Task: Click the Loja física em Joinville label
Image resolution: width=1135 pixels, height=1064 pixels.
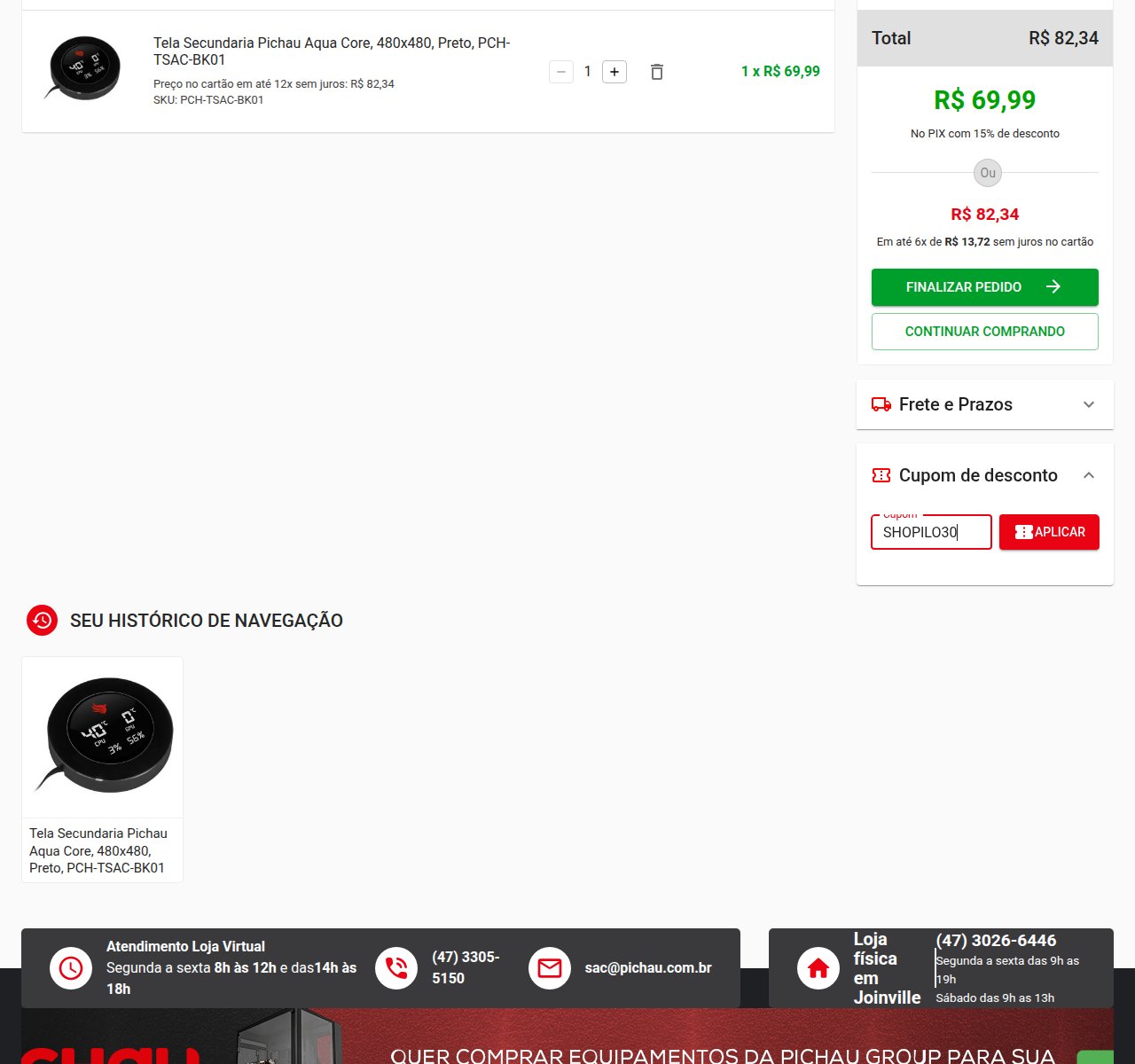Action: coord(887,968)
